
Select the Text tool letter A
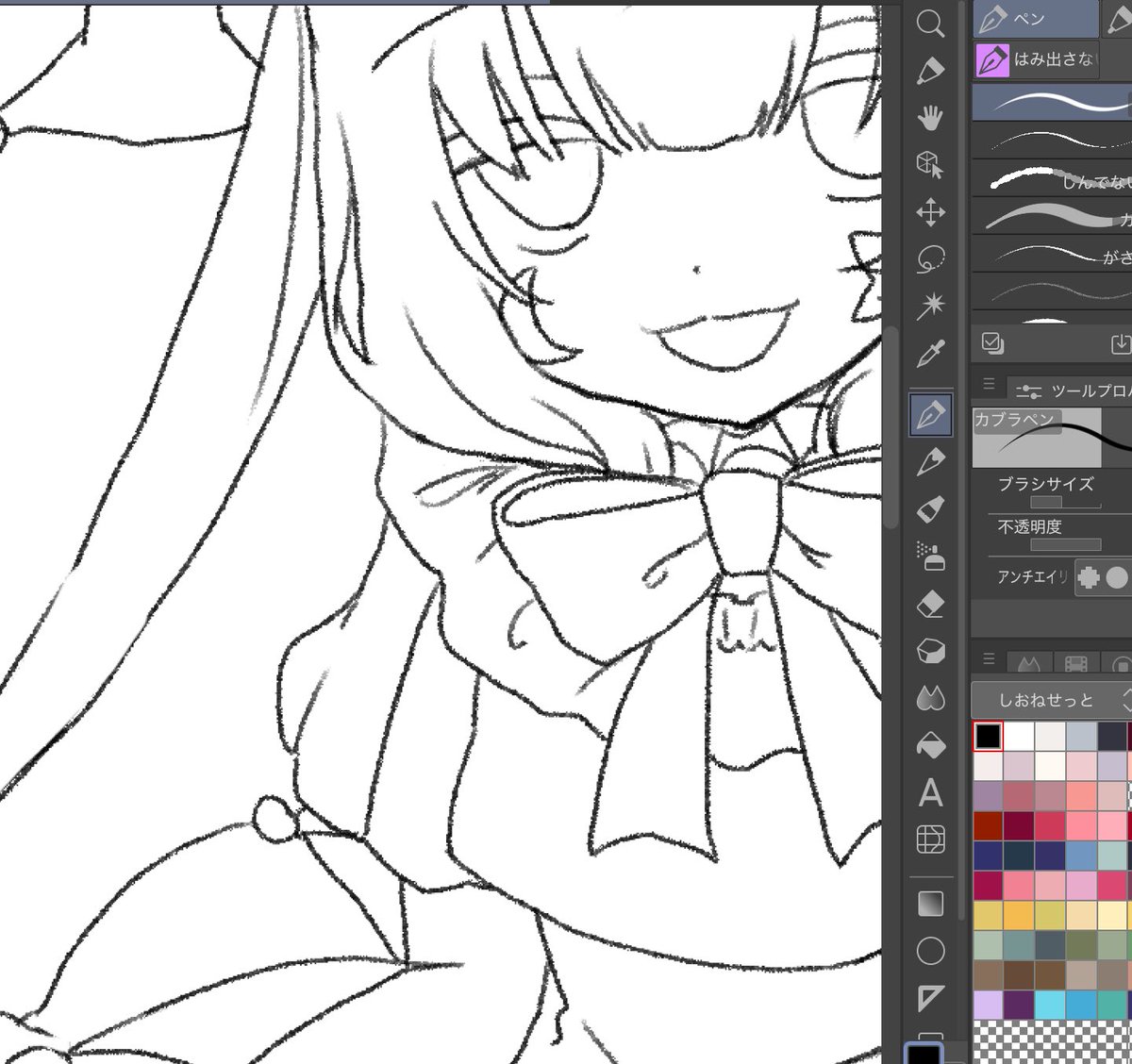931,793
